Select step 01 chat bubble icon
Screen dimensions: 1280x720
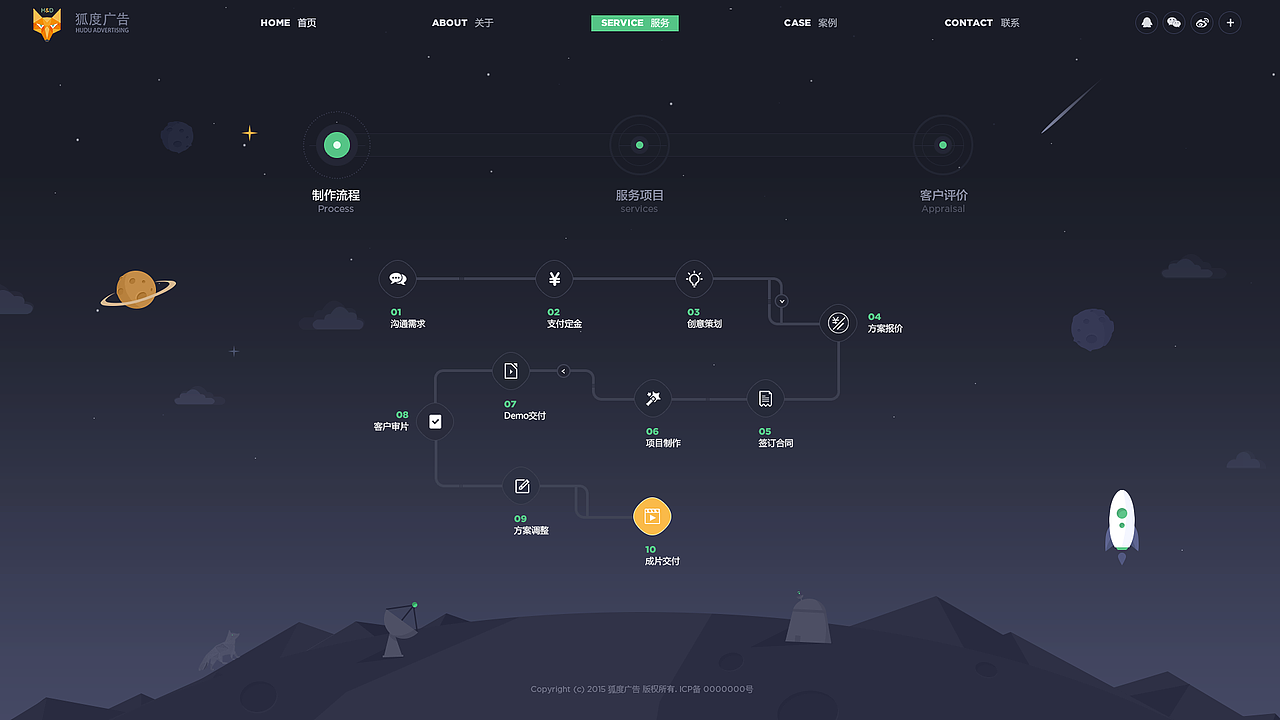pos(397,279)
